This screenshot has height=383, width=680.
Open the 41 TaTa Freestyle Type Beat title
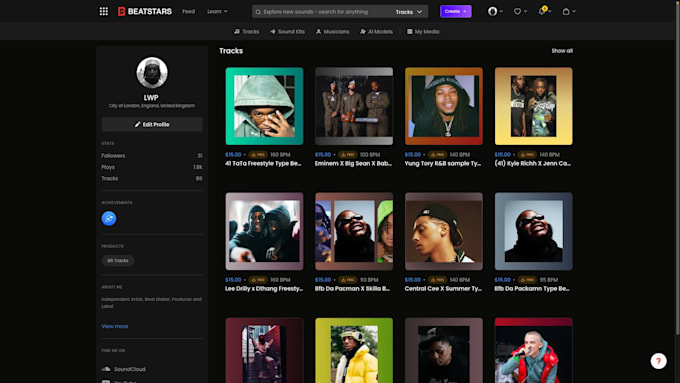point(263,164)
